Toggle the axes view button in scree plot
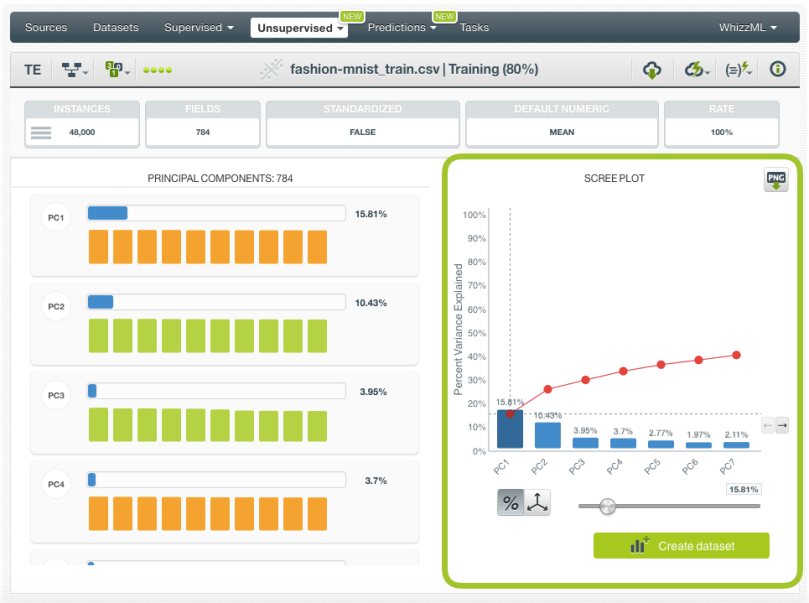The width and height of the screenshot is (809, 603). pos(538,504)
